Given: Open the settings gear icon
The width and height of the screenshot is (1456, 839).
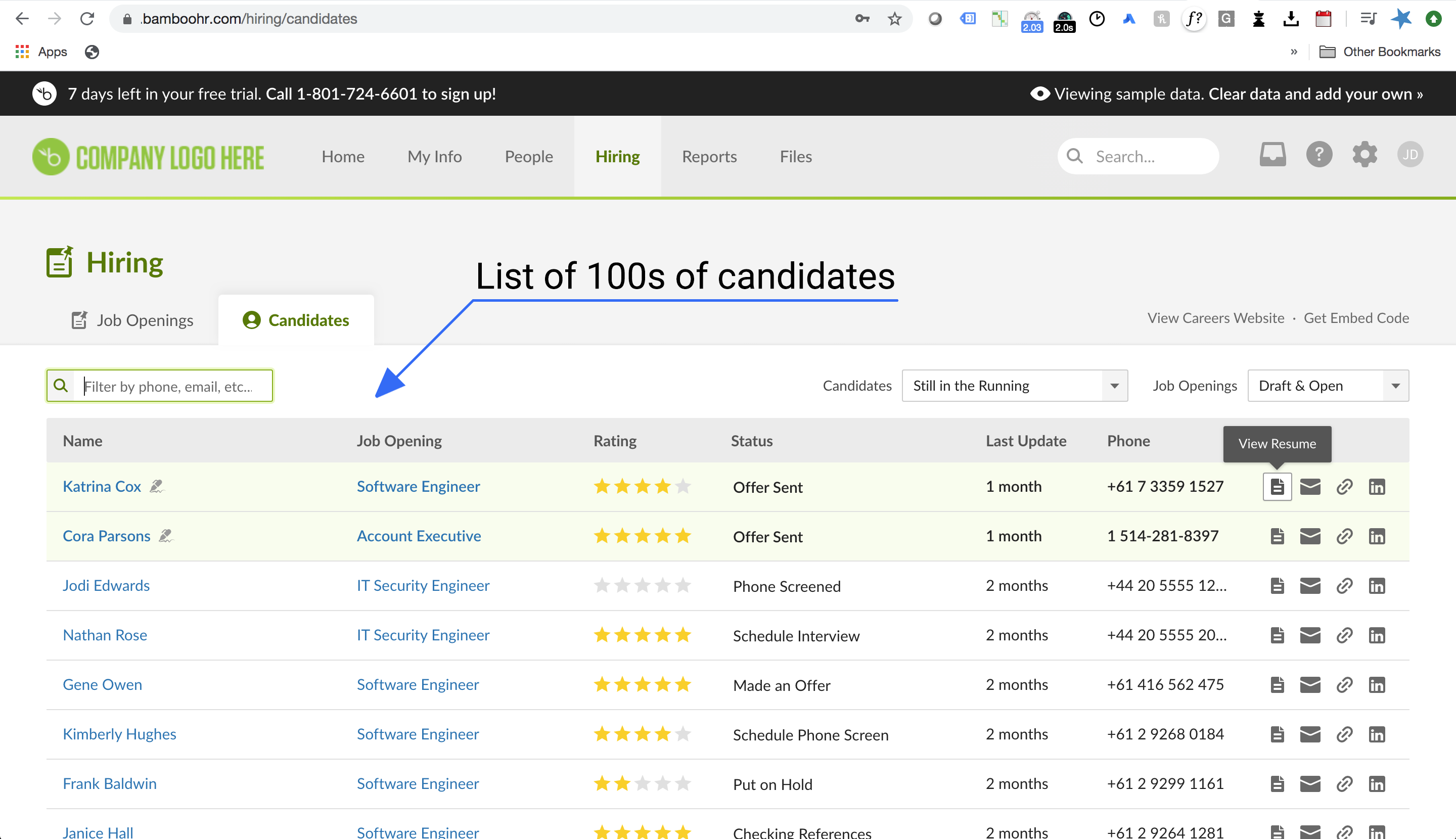Looking at the screenshot, I should coord(1364,155).
